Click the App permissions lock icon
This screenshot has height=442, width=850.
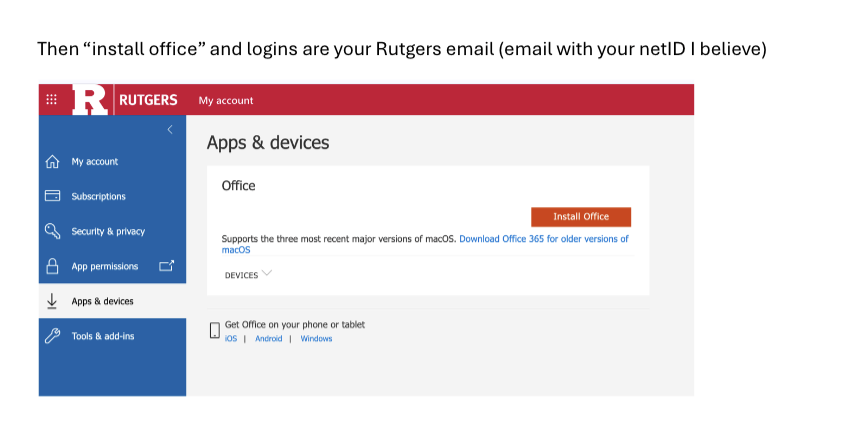53,267
